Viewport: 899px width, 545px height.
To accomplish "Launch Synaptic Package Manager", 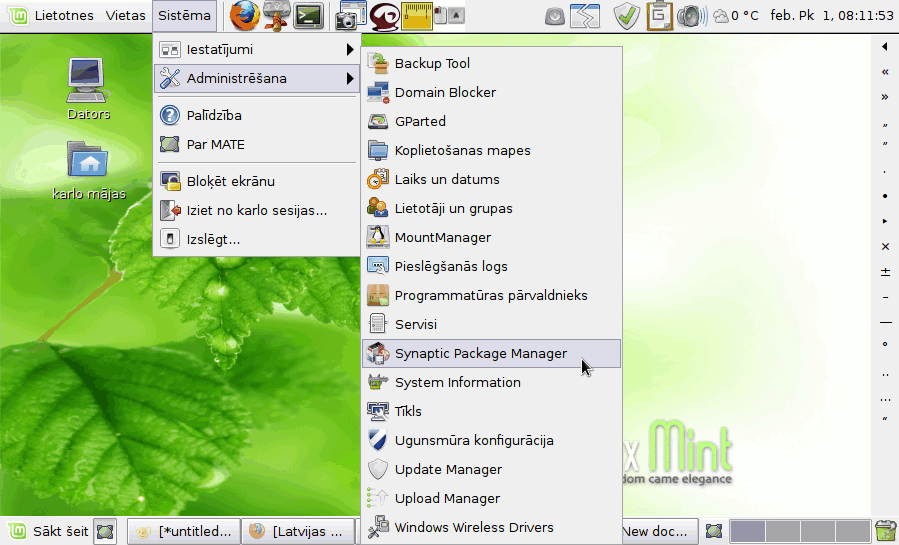I will pos(491,354).
